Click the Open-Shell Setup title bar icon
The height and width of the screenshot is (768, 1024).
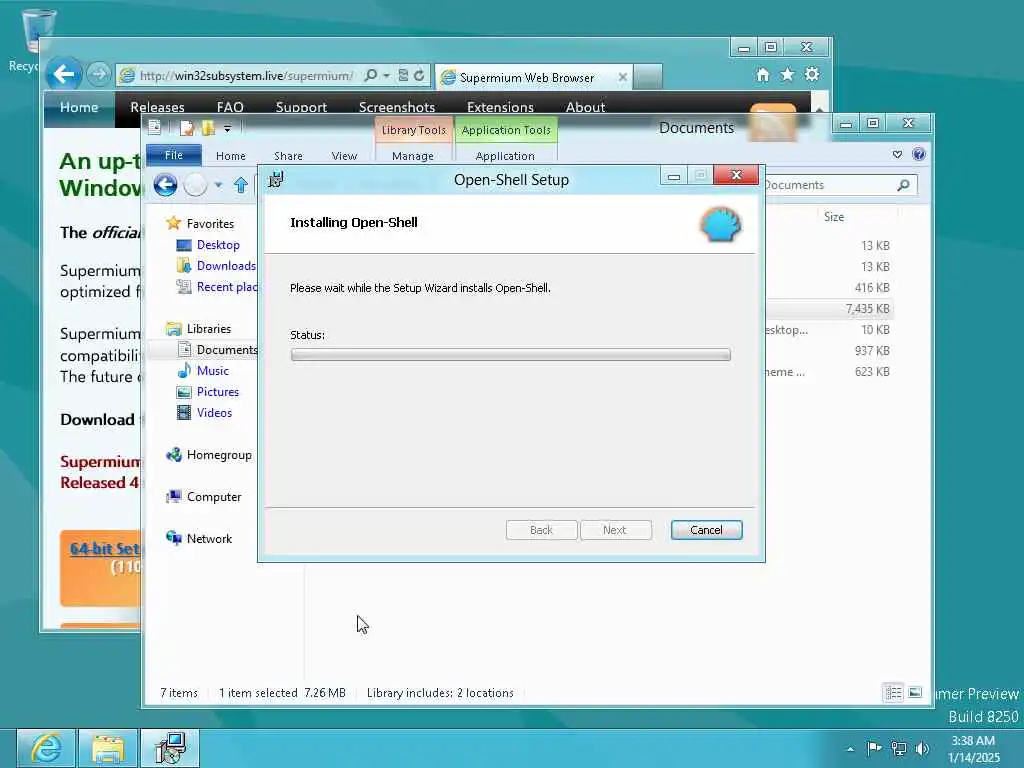(x=276, y=179)
